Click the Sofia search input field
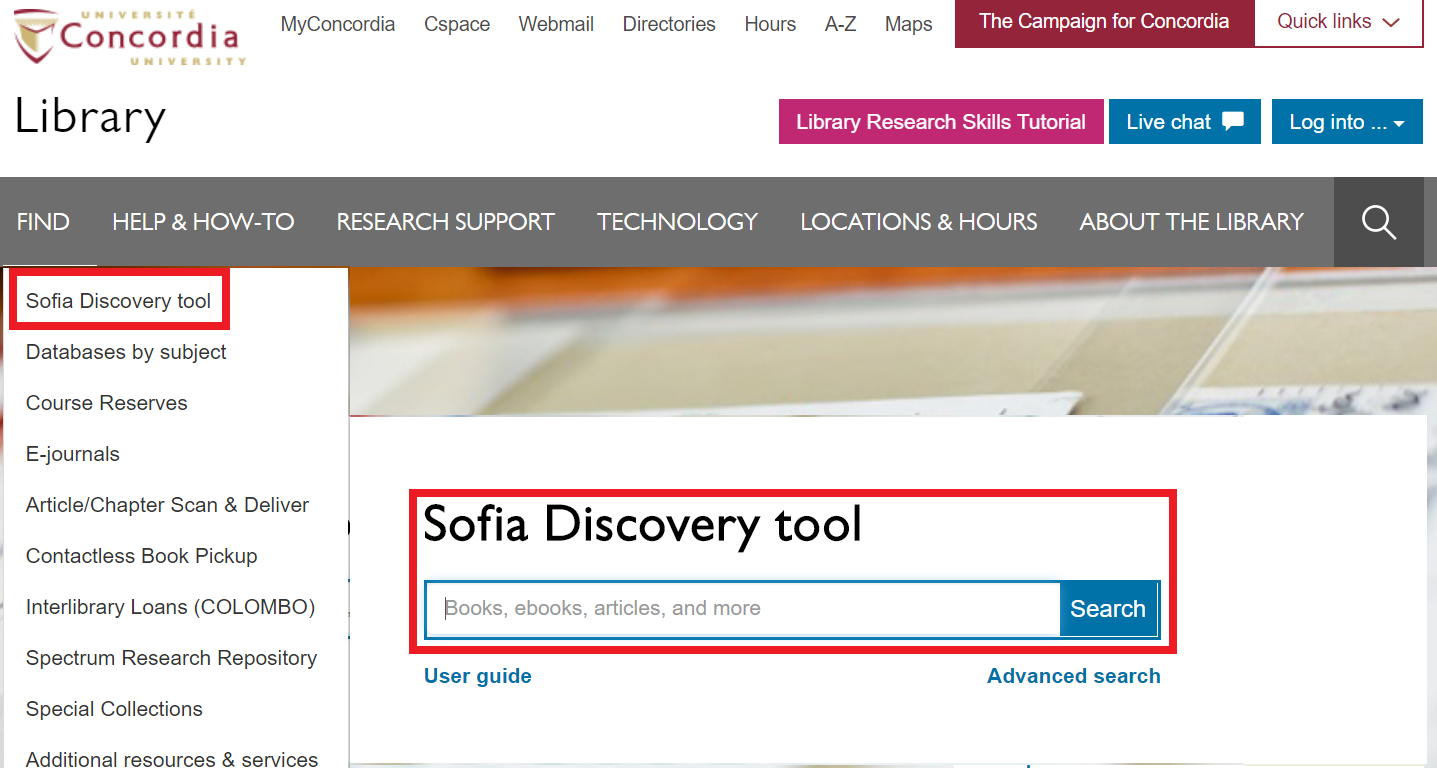Viewport: 1437px width, 768px height. pos(743,608)
